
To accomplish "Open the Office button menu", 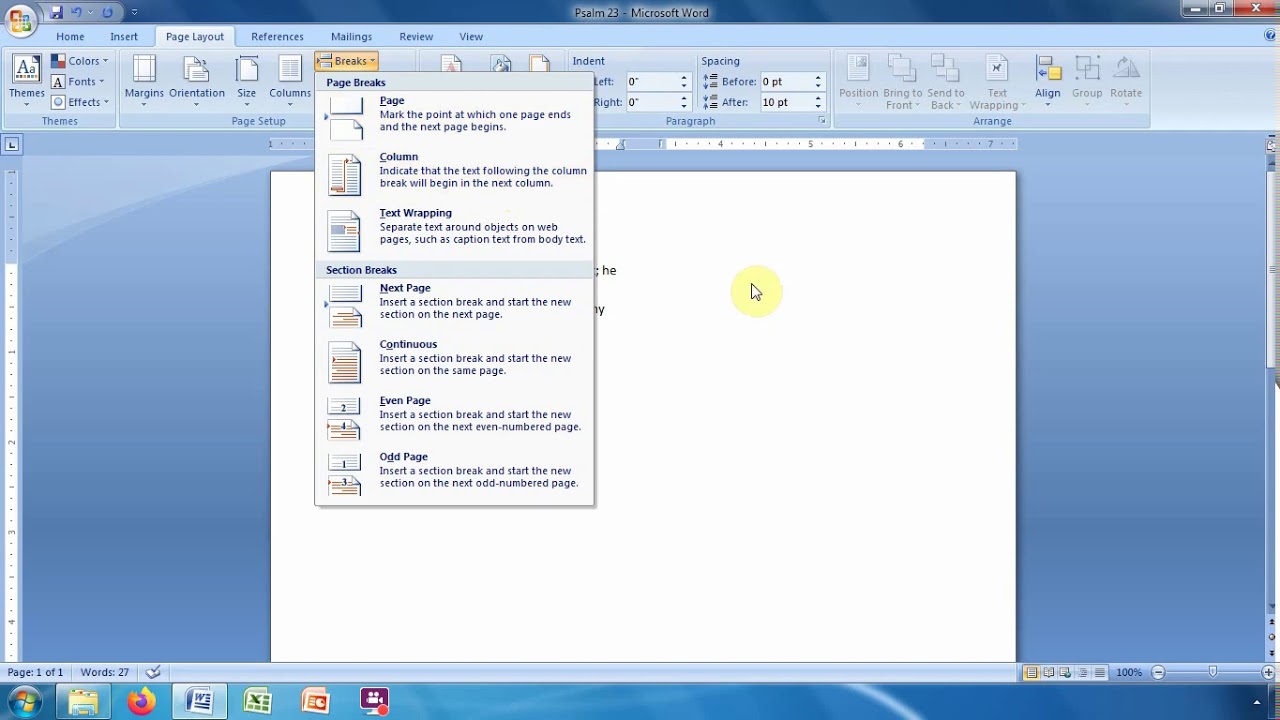I will [19, 20].
